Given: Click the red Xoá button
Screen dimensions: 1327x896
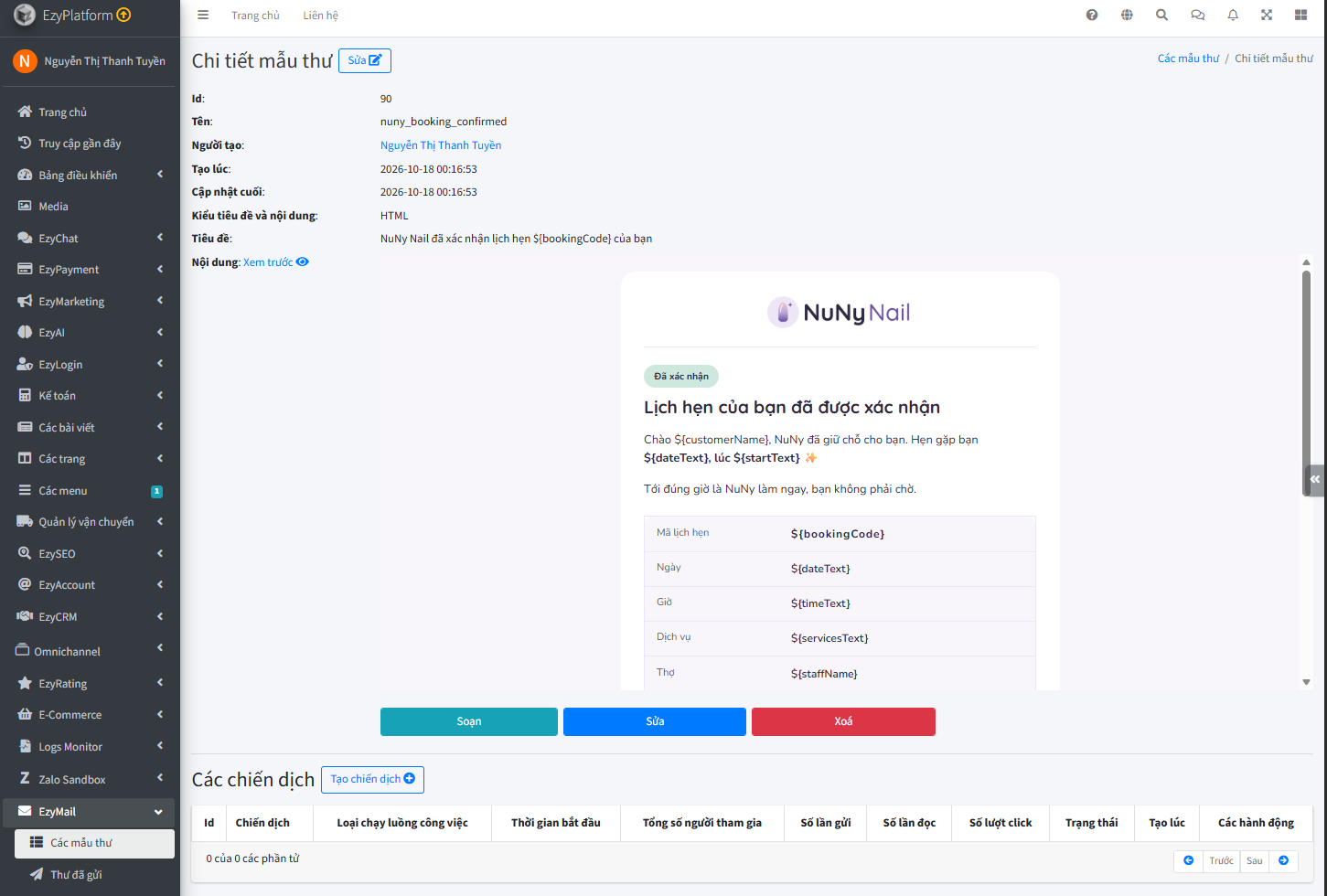Looking at the screenshot, I should click(843, 721).
